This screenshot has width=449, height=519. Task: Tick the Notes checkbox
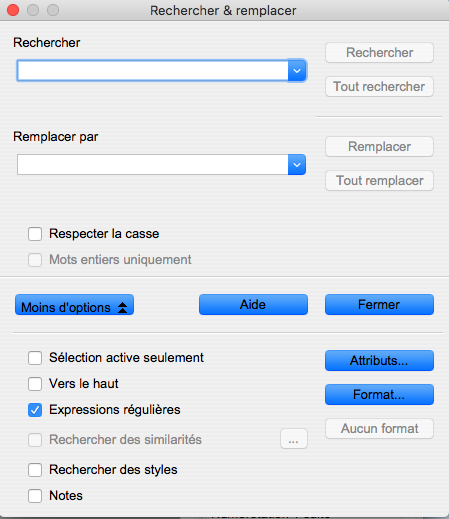(35, 496)
